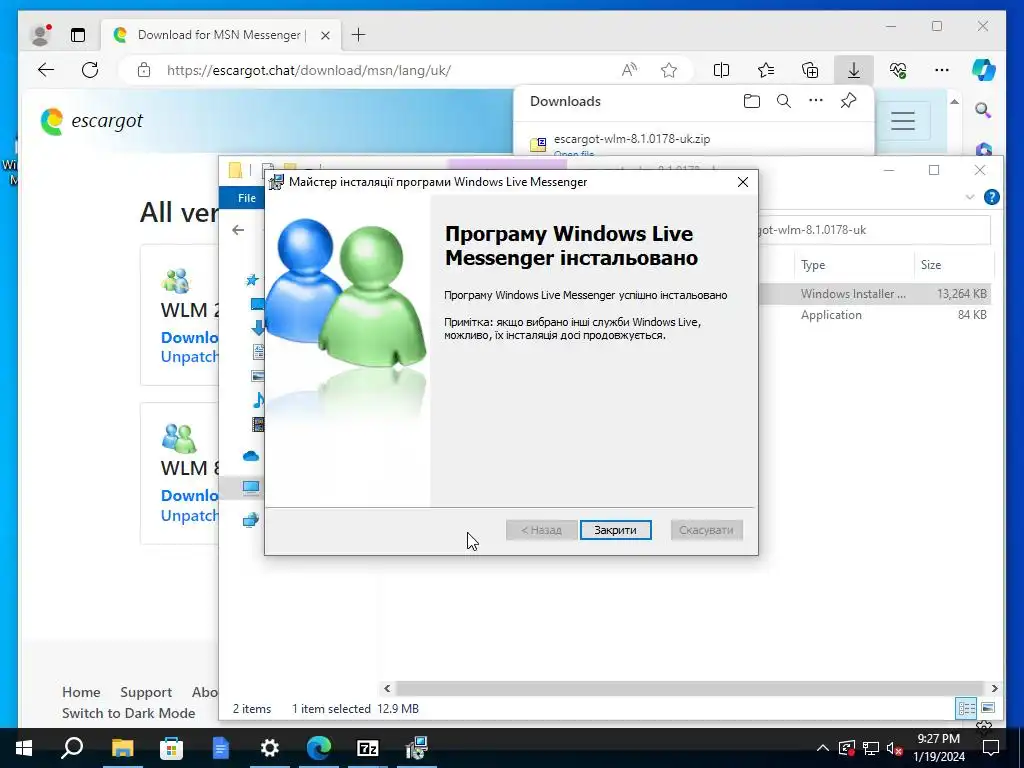Toggle Edge split screen icon

721,70
